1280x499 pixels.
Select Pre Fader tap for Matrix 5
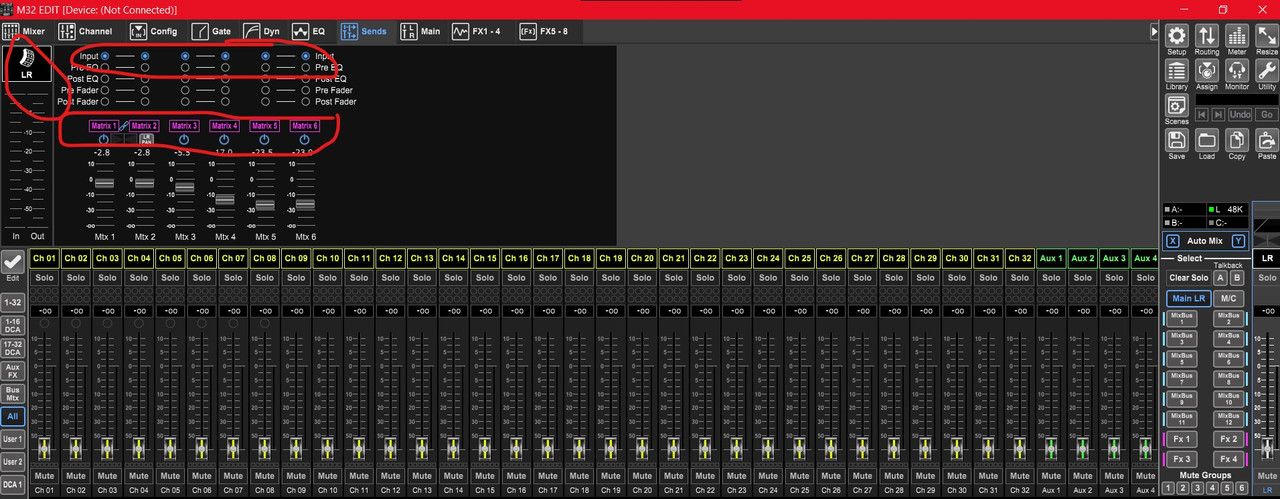[265, 90]
